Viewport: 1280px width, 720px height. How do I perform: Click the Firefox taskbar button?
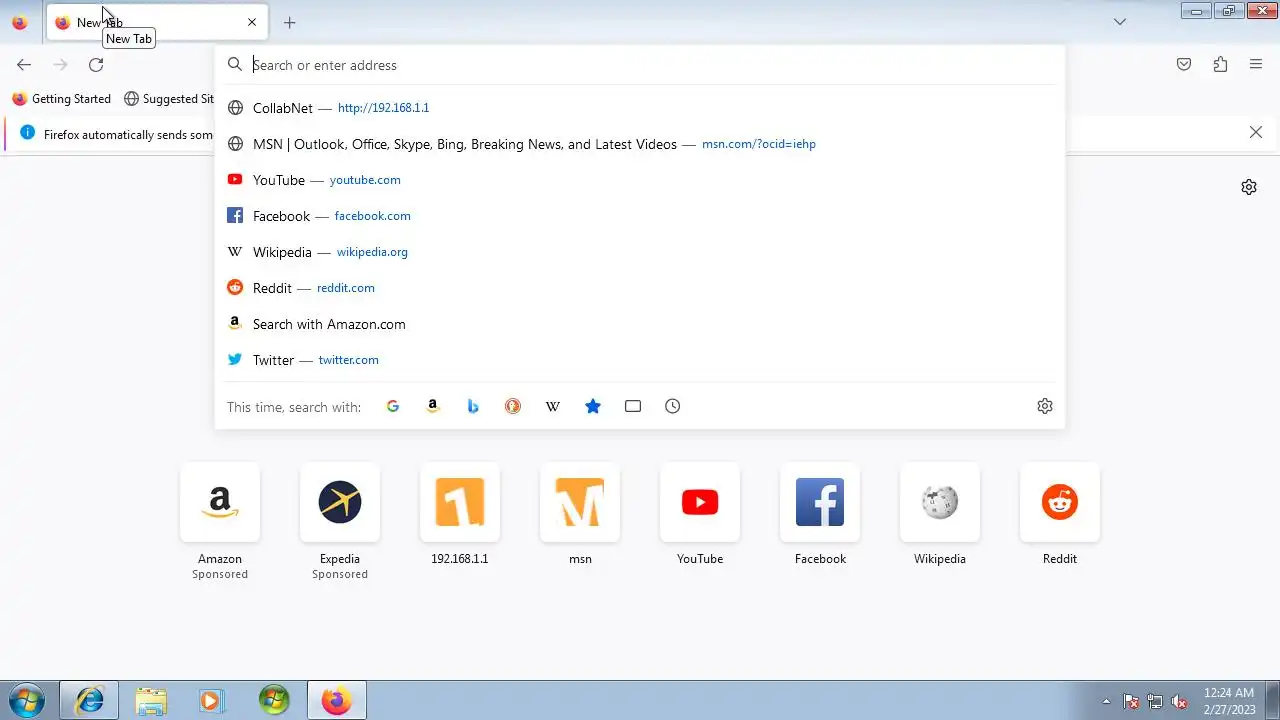336,701
